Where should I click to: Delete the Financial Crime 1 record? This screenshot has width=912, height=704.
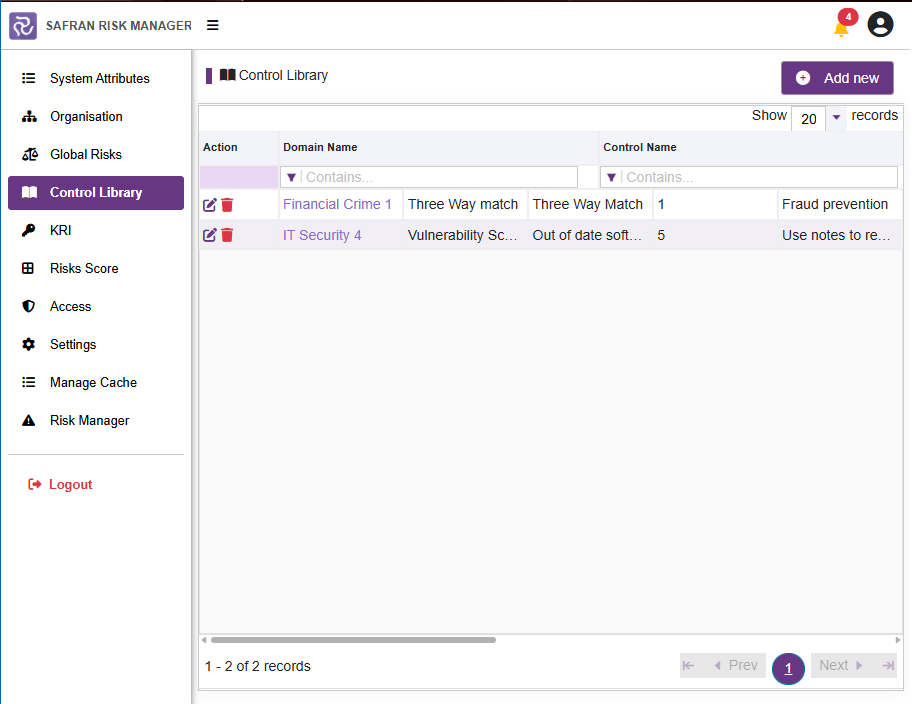(227, 205)
